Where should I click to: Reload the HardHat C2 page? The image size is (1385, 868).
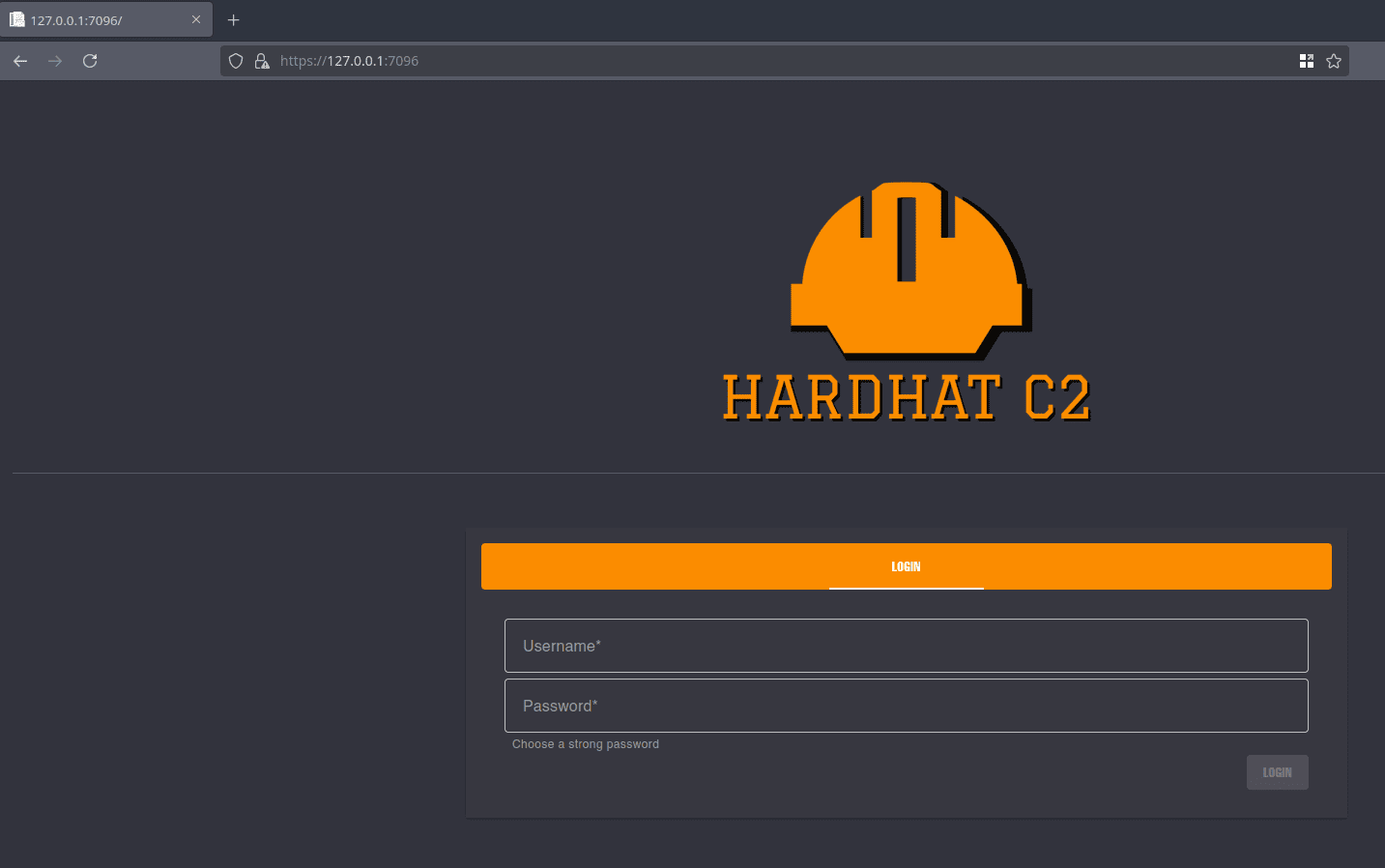click(x=90, y=61)
